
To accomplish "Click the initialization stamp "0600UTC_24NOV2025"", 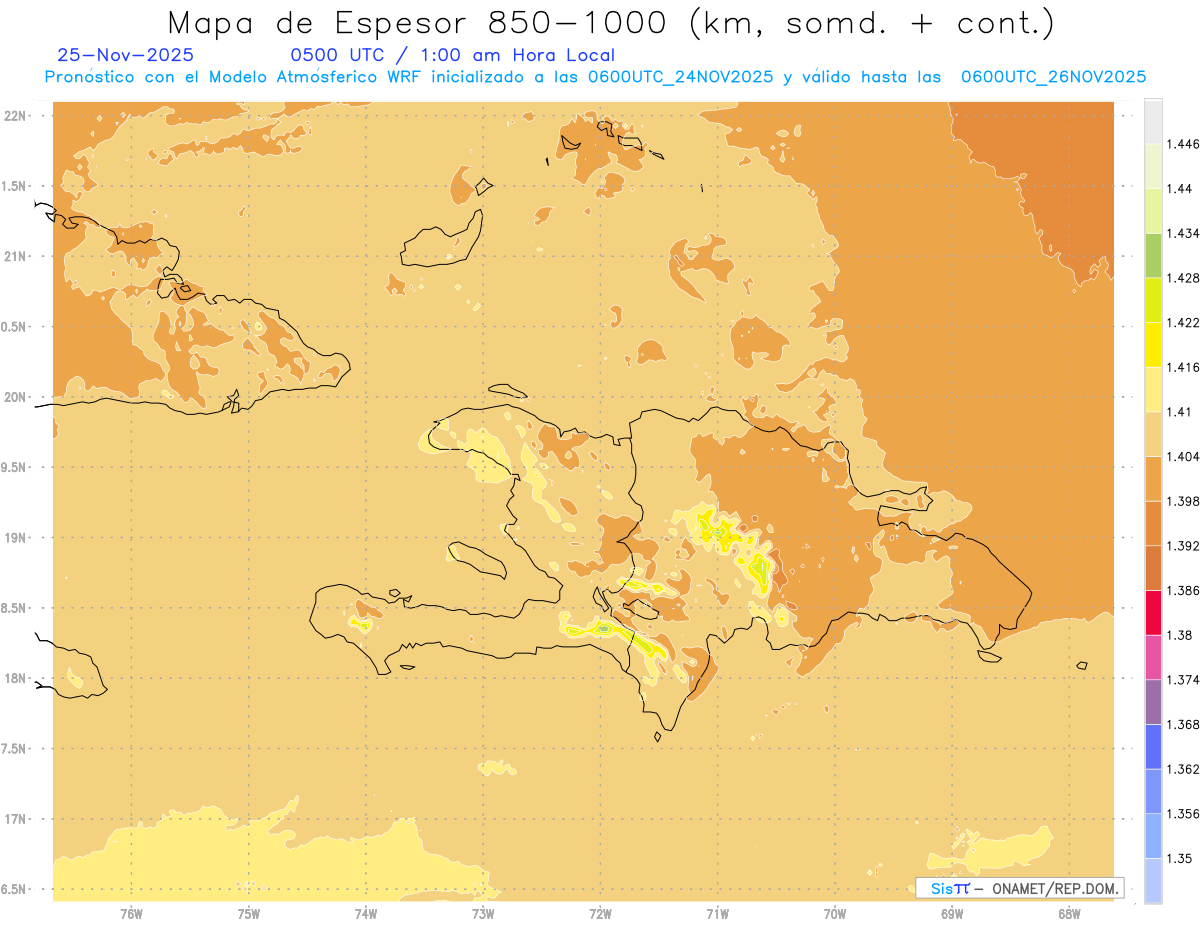I will coord(681,77).
